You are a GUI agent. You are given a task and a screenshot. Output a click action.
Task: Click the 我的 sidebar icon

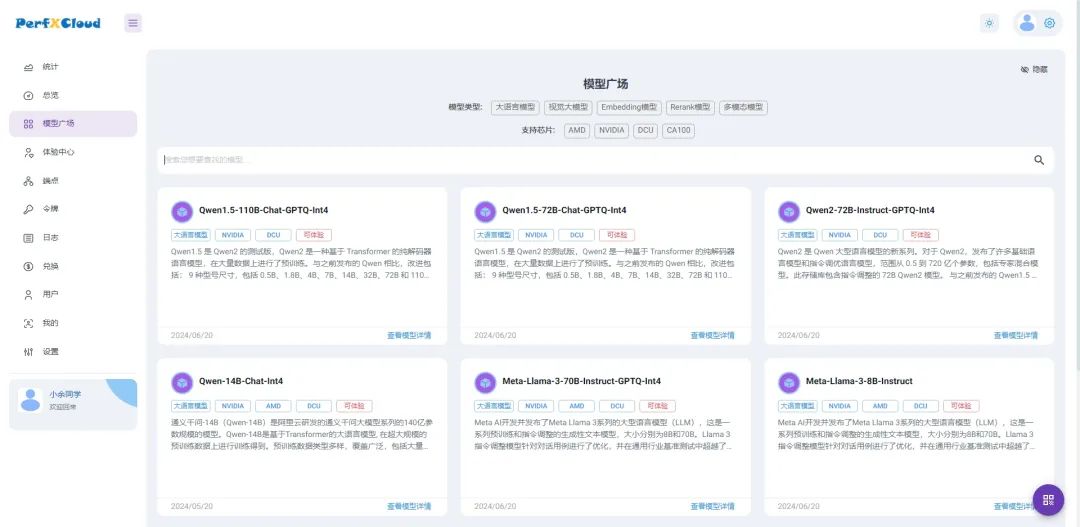[28, 323]
